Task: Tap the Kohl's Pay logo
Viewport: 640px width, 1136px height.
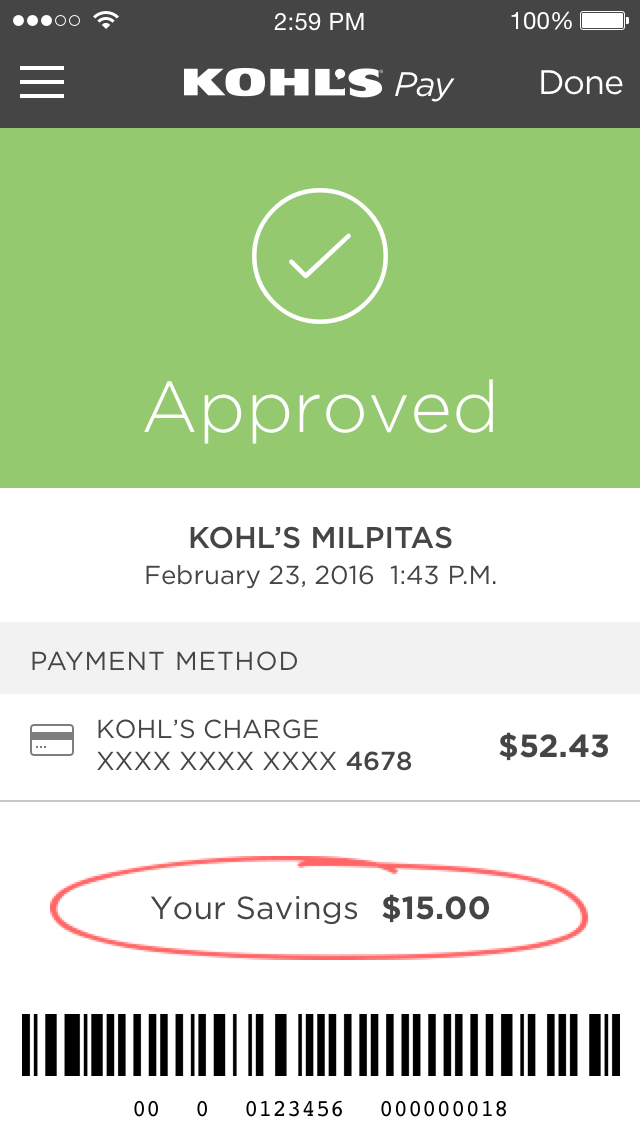Action: click(318, 84)
